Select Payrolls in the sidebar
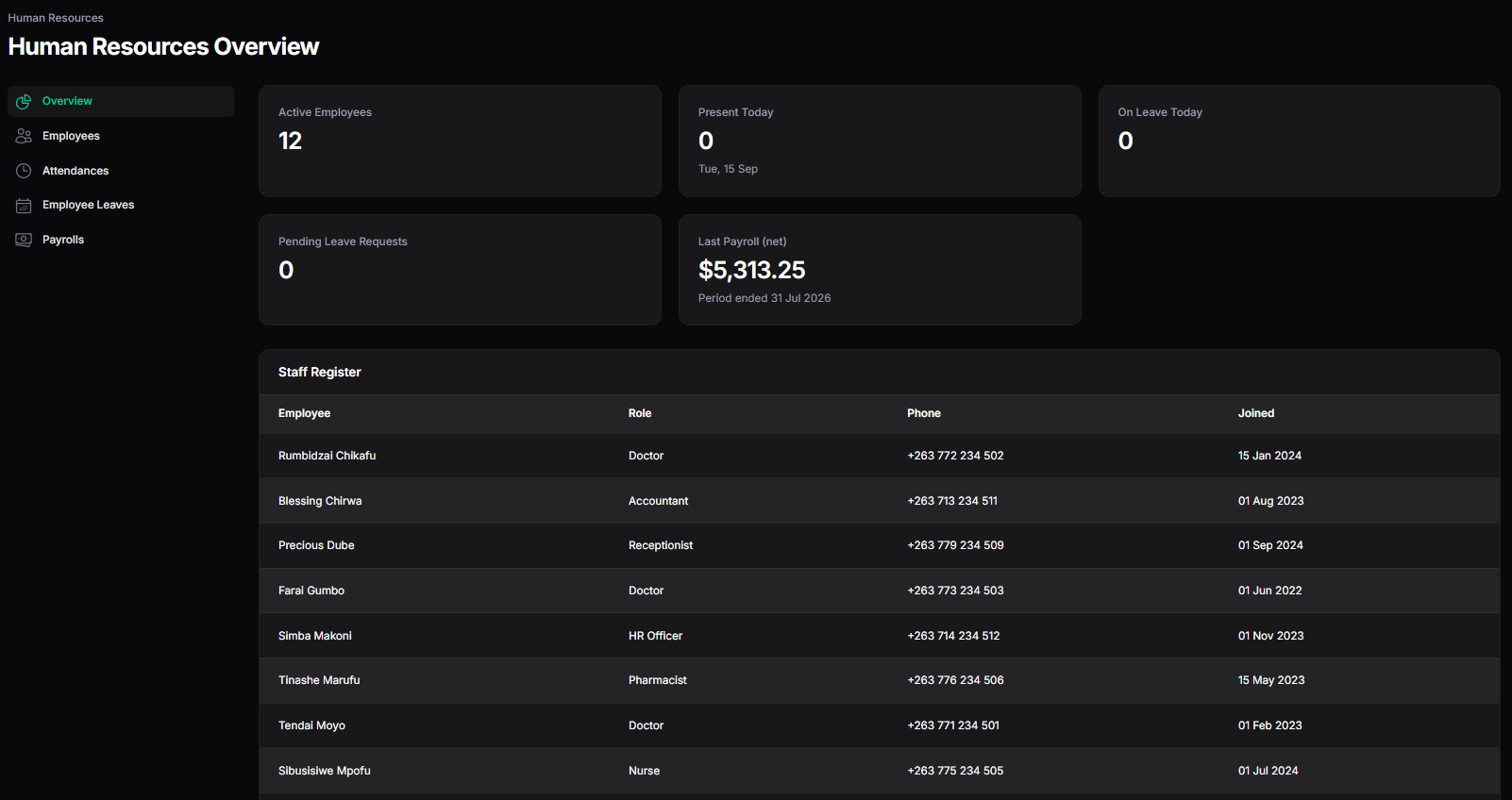This screenshot has width=1512, height=800. click(x=121, y=240)
